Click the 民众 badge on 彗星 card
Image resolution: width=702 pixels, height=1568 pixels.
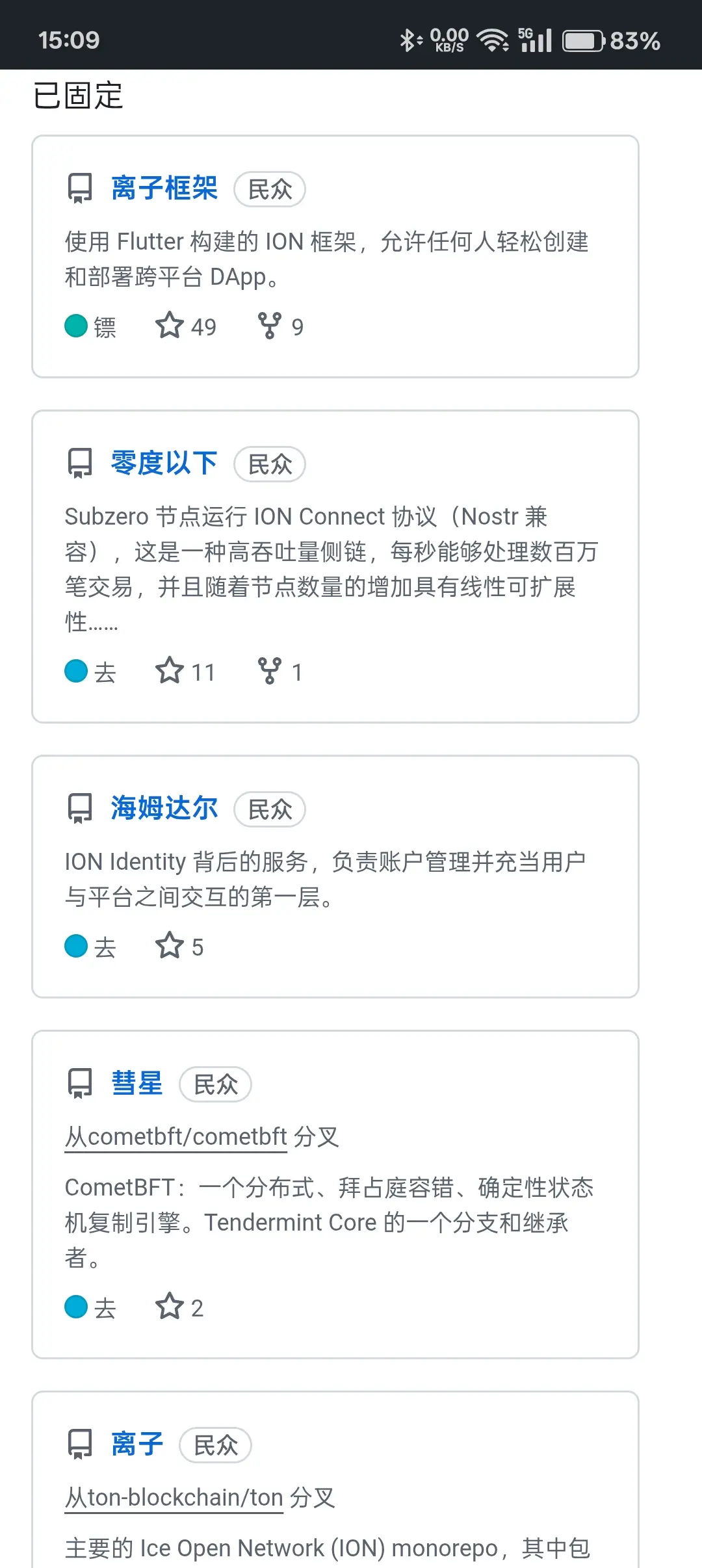tap(216, 1084)
